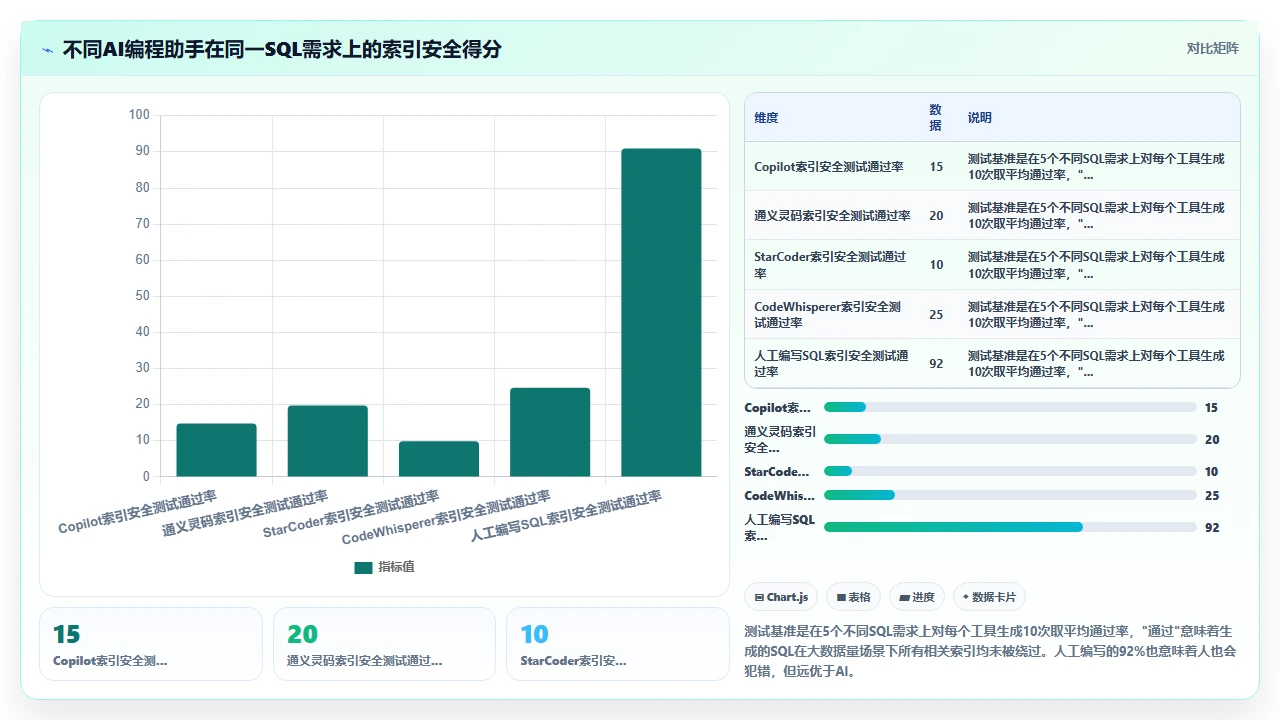Click progress value 25 beside CodeWhisperer bar

click(1212, 496)
